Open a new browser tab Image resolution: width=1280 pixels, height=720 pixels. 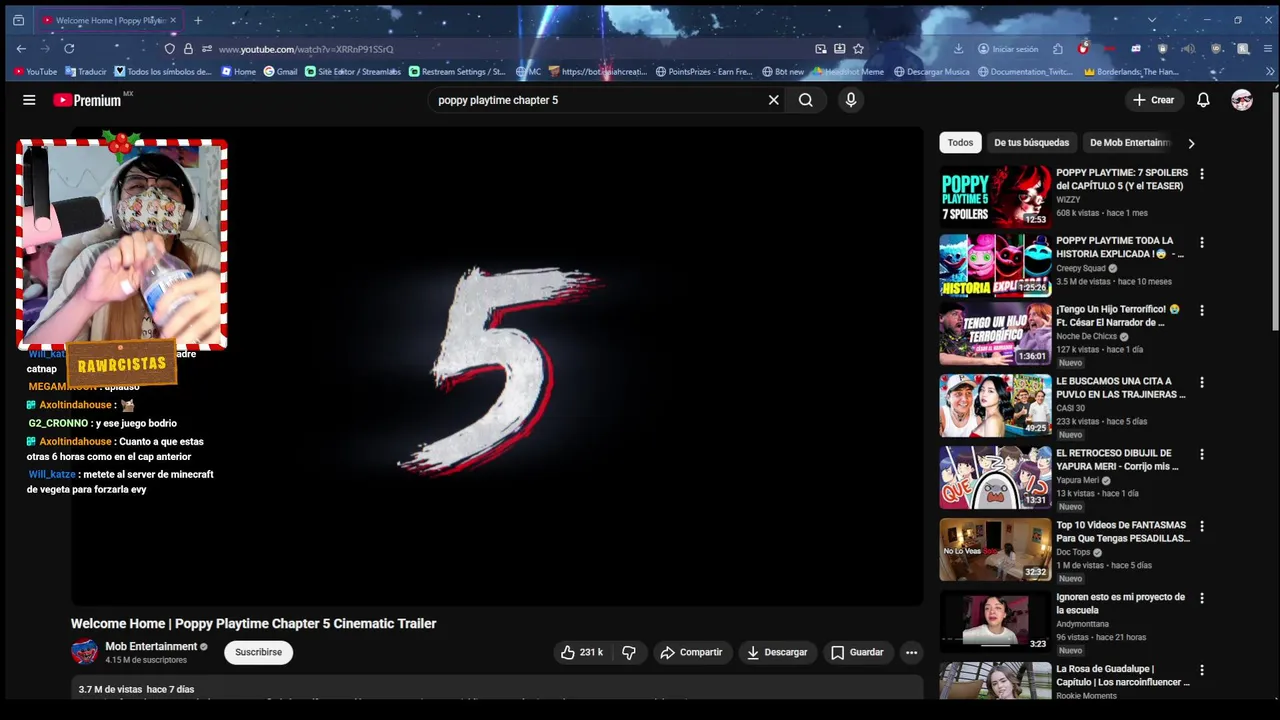pos(198,20)
